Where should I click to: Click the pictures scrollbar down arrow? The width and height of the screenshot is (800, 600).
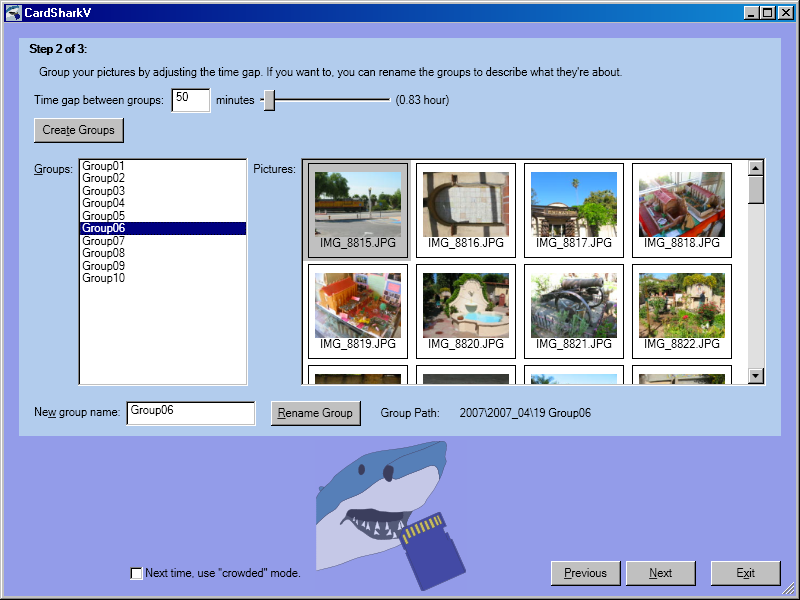click(756, 376)
